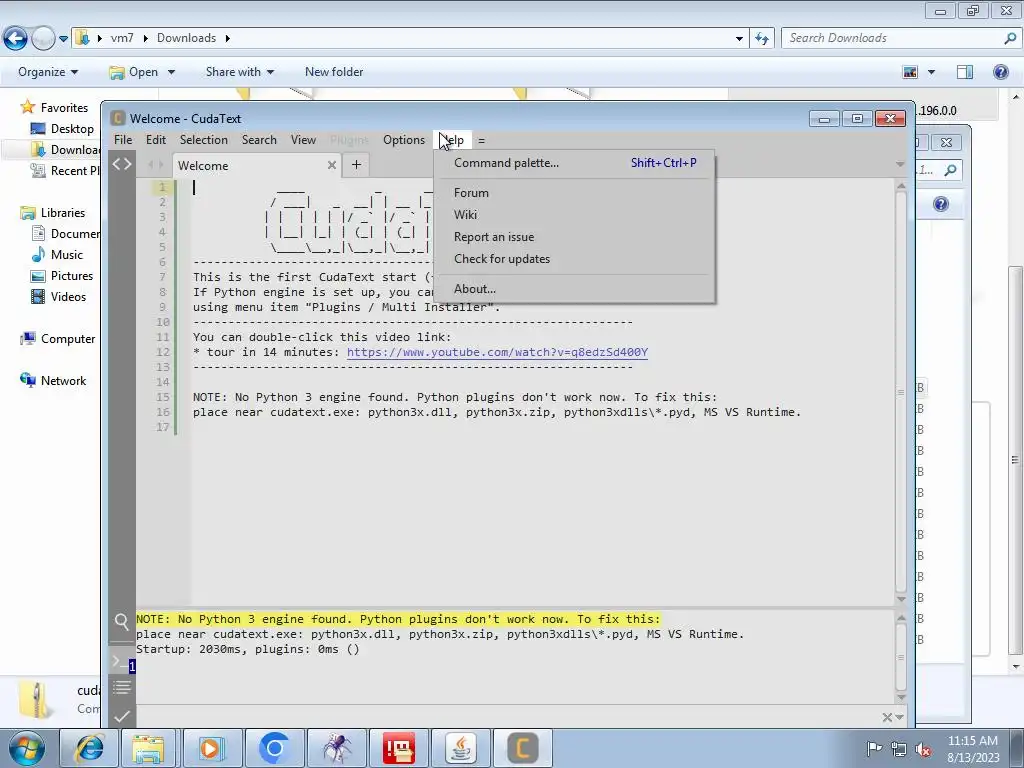Open the Selection menu
The height and width of the screenshot is (768, 1024).
point(204,140)
